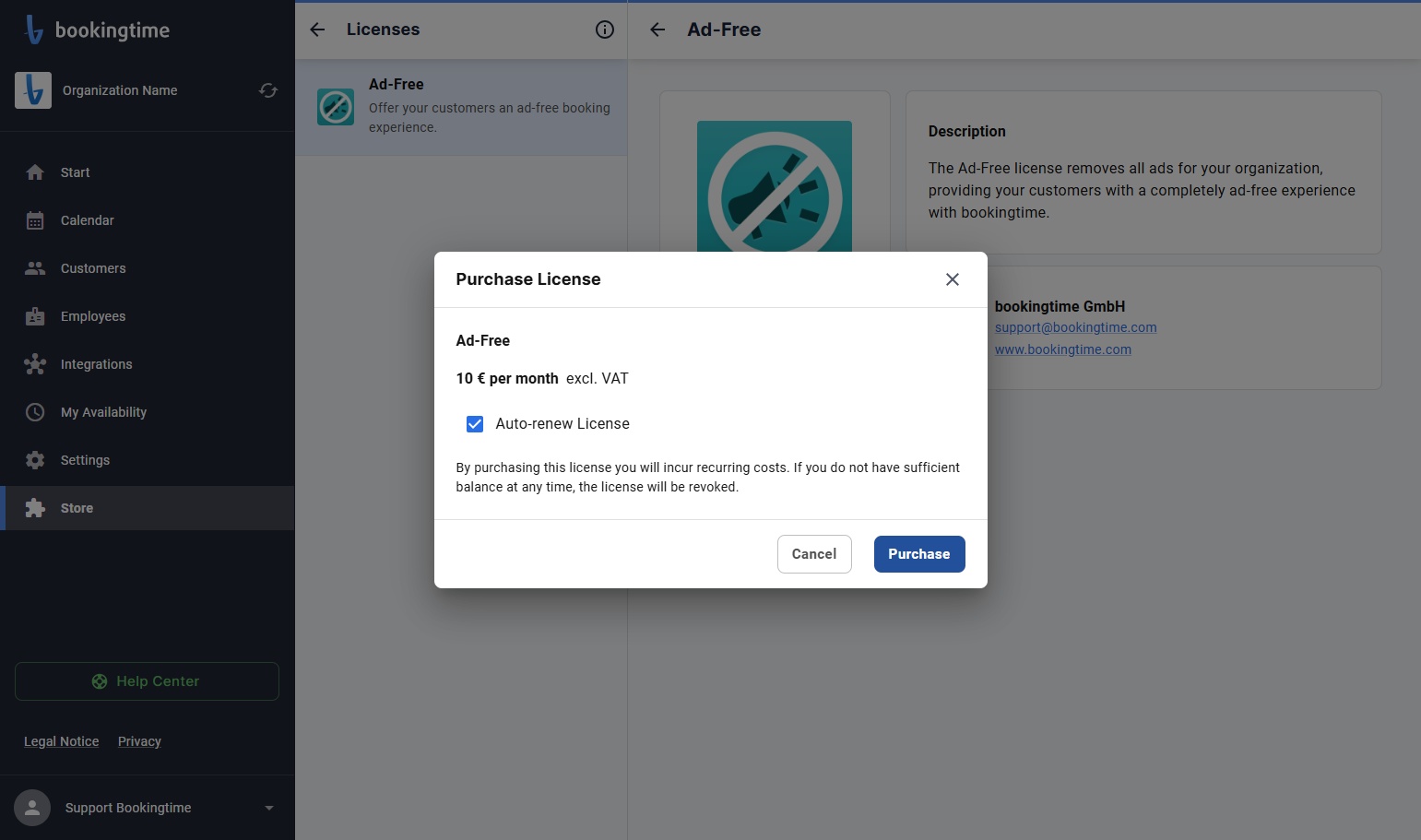Go back using Licenses back arrow
The image size is (1421, 840).
coord(317,30)
